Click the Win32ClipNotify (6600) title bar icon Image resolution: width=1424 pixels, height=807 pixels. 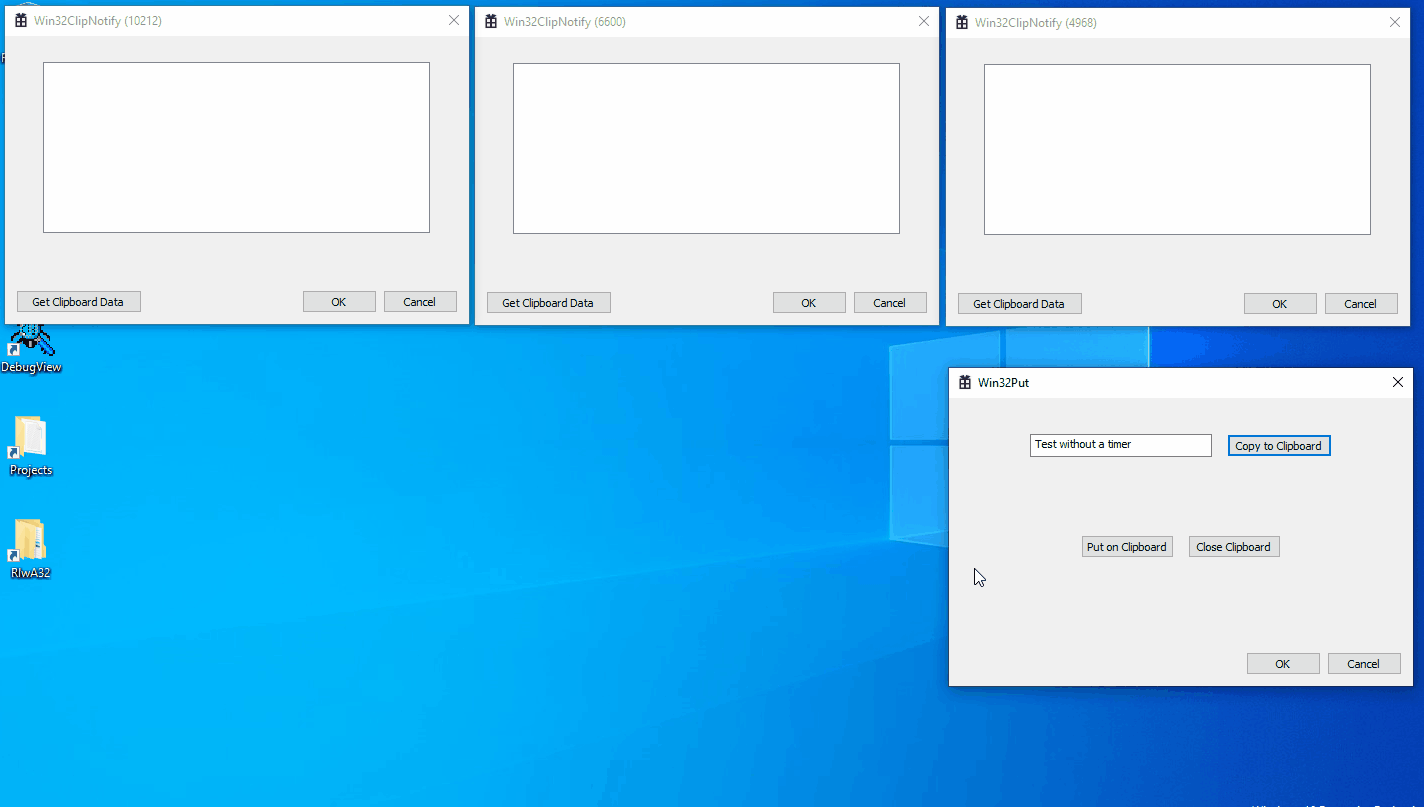click(x=489, y=20)
